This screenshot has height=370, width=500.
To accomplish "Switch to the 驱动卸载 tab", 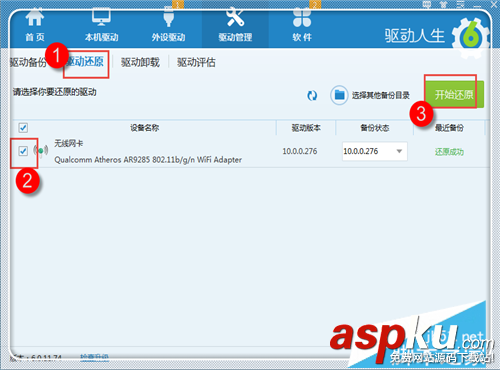I will click(x=140, y=62).
